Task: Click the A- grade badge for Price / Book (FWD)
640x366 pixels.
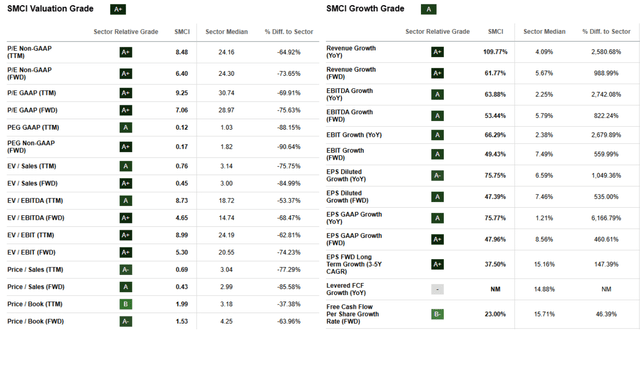Action: (x=126, y=322)
